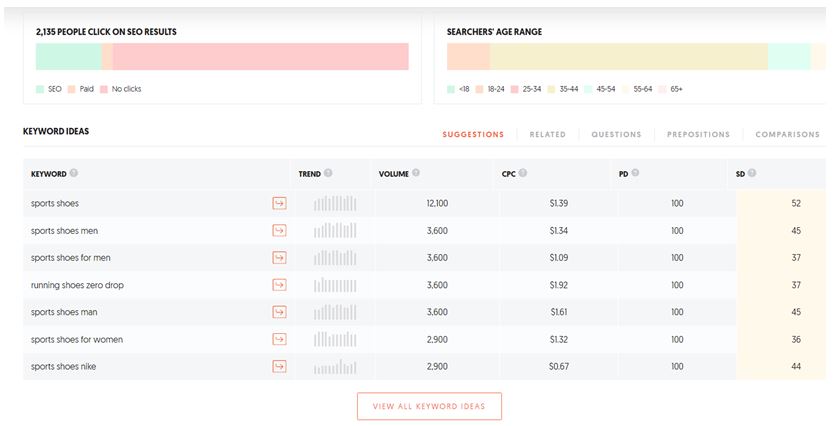Open the Questions tab
Image resolution: width=837 pixels, height=426 pixels.
tap(616, 134)
